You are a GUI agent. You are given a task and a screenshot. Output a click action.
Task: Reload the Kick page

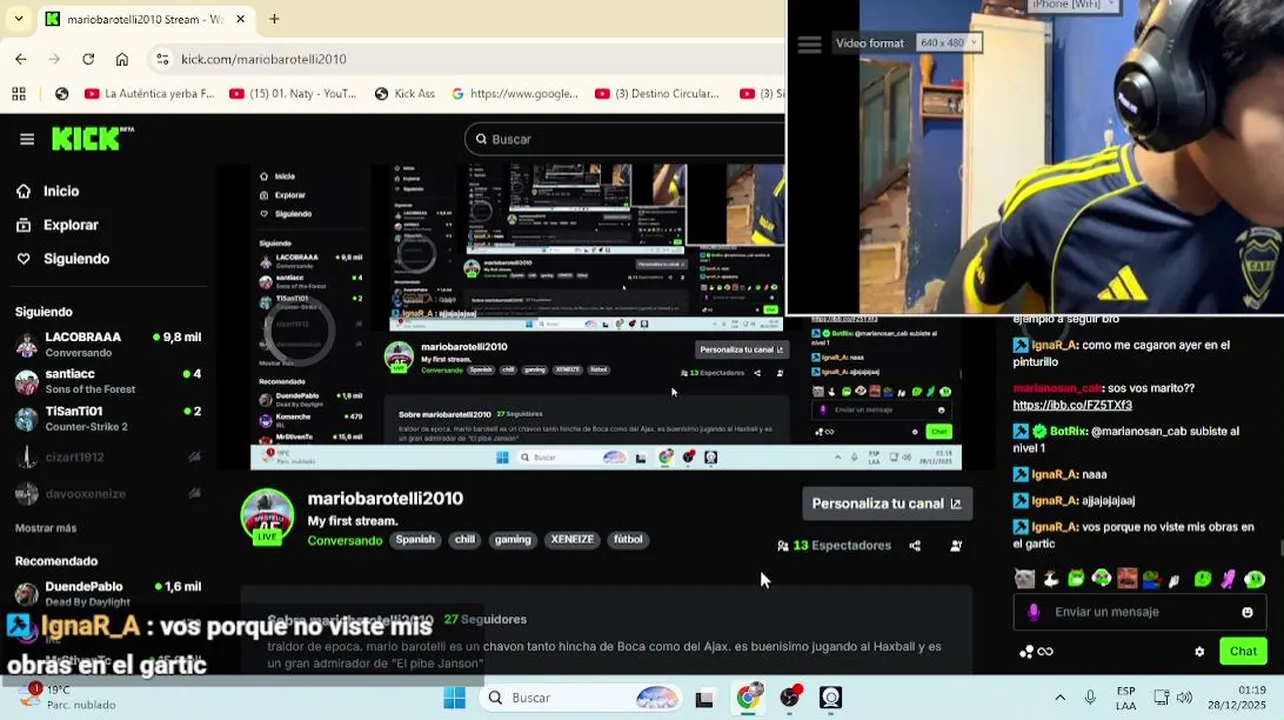point(88,59)
